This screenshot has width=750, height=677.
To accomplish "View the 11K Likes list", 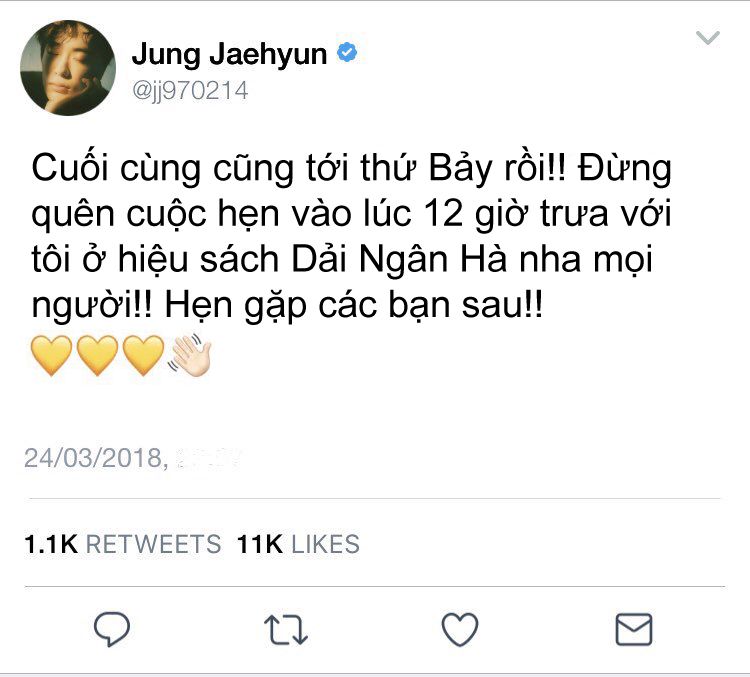I will click(x=298, y=544).
